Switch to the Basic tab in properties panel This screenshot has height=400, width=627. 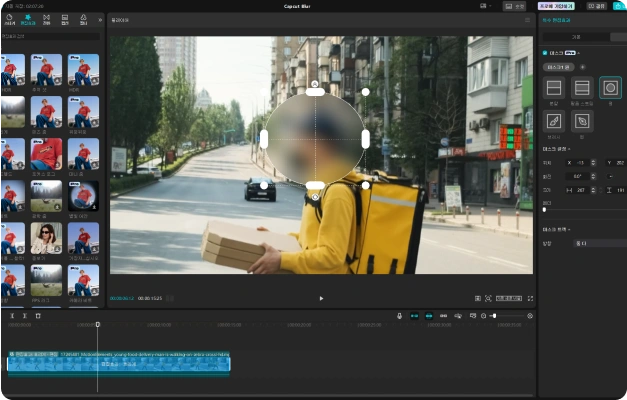tap(576, 37)
